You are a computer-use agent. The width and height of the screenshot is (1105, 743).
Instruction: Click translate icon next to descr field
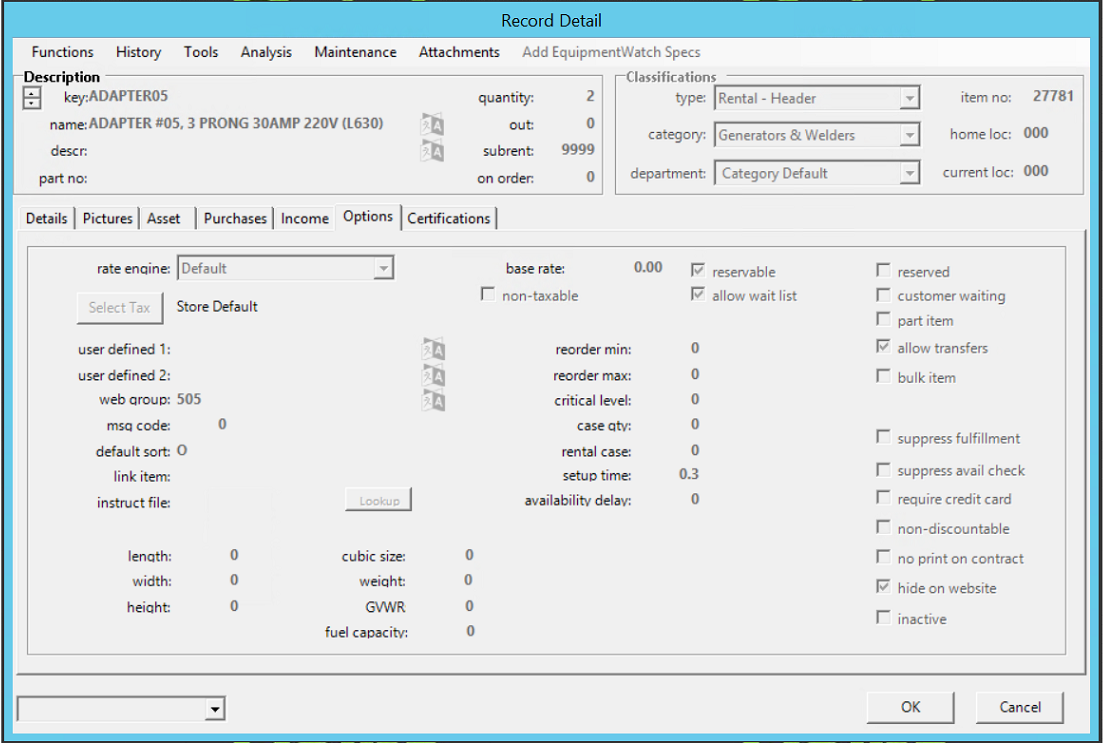(x=432, y=151)
